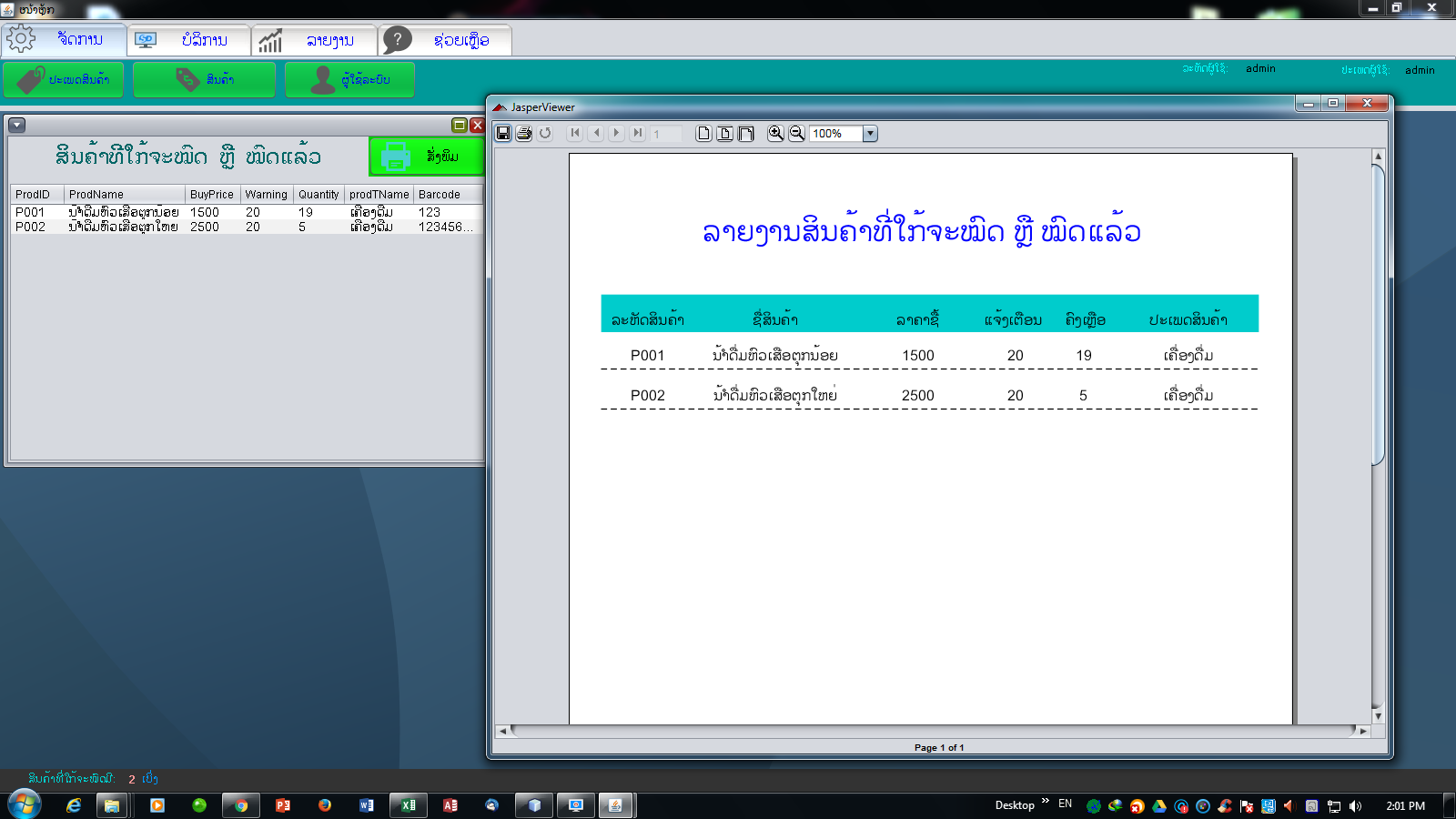Zoom out of the report

tap(794, 133)
